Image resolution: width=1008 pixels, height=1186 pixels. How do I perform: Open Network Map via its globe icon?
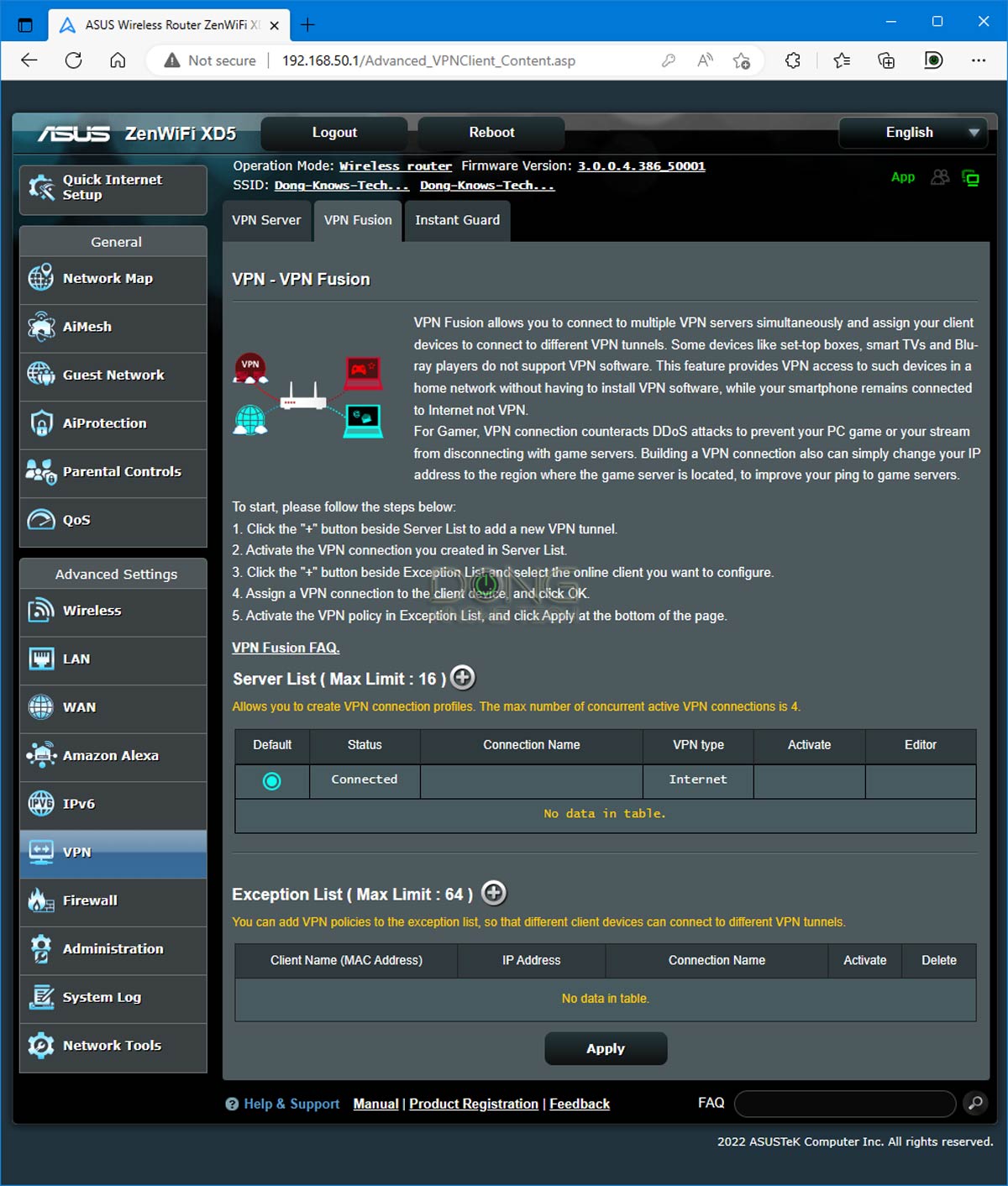41,278
